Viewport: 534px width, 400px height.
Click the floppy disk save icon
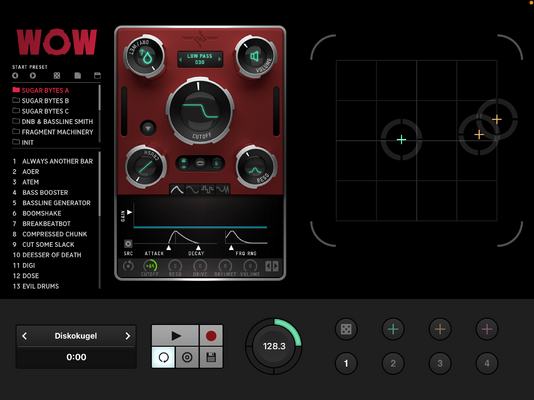pyautogui.click(x=211, y=357)
